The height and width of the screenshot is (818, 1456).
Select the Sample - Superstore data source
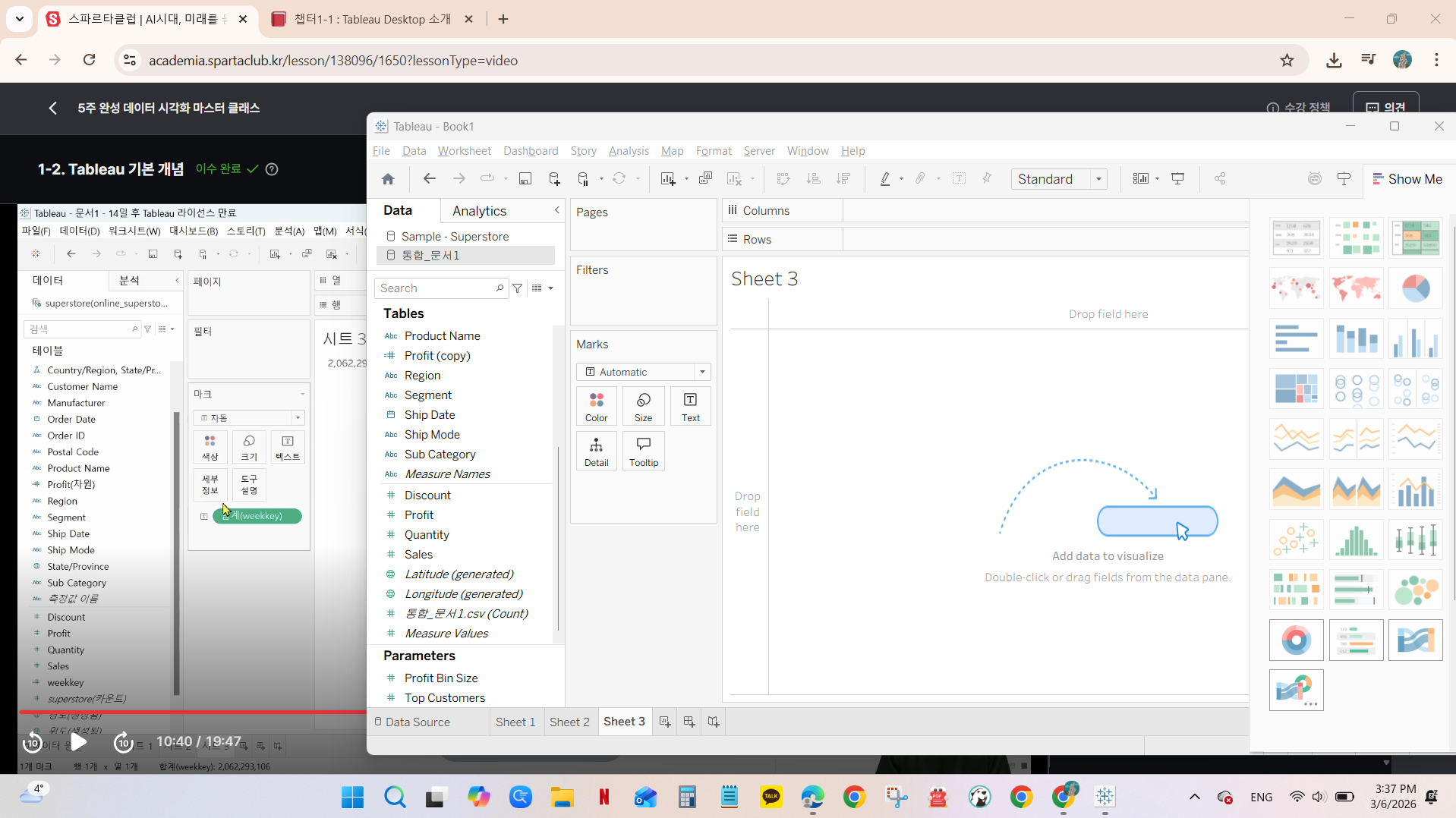click(x=455, y=237)
